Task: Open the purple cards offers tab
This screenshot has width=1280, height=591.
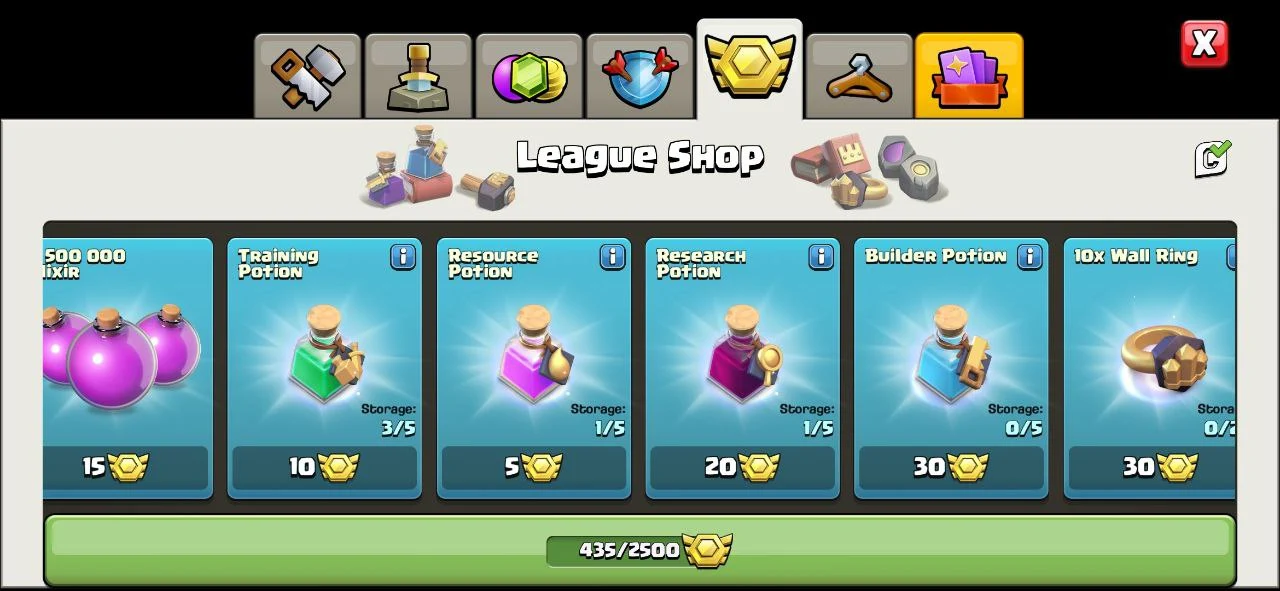Action: point(969,76)
